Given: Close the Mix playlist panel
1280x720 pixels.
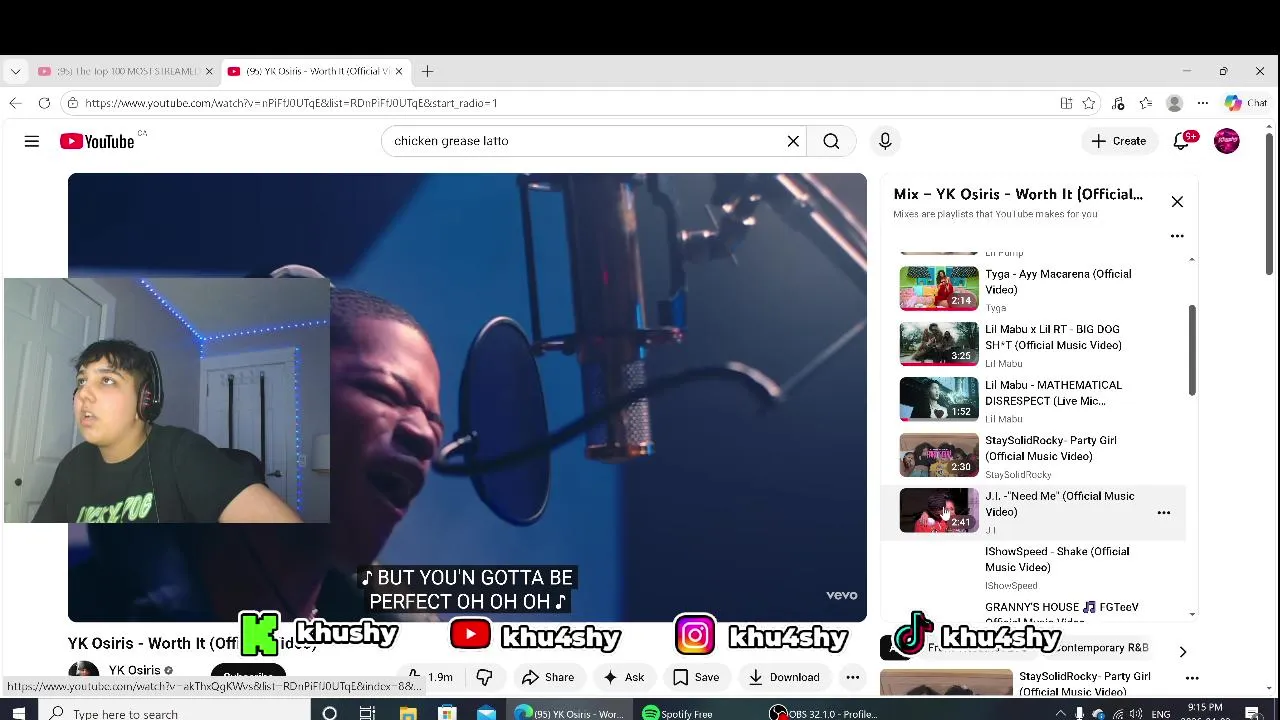Looking at the screenshot, I should point(1177,202).
